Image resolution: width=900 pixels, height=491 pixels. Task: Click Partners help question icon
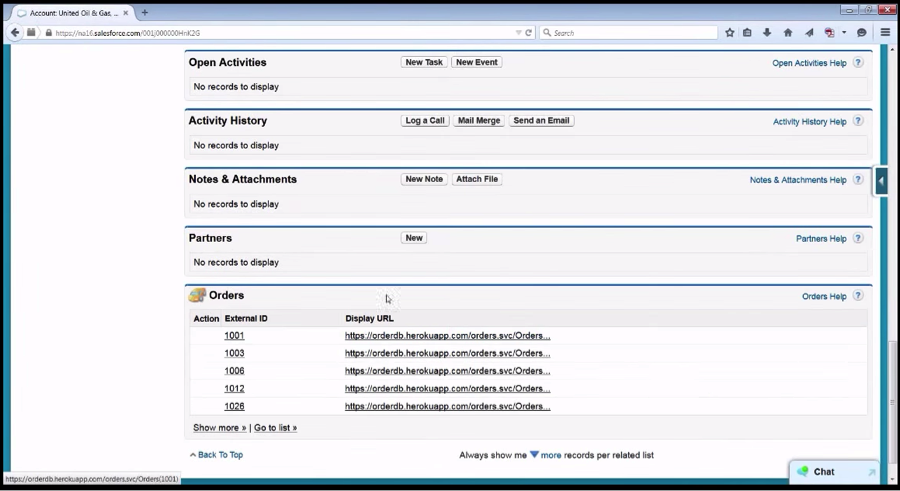(x=858, y=238)
